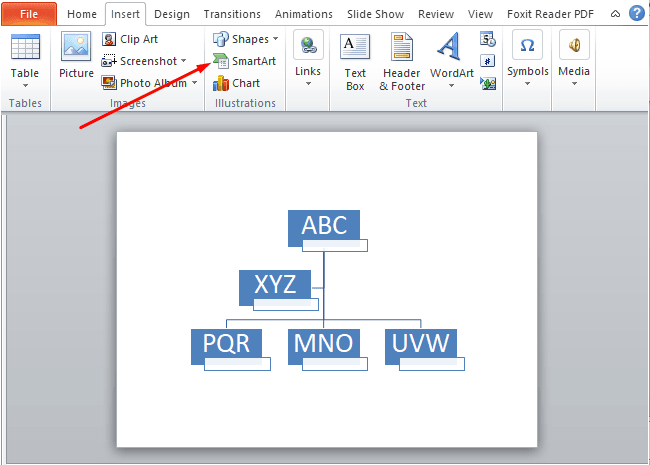Image resolution: width=650 pixels, height=465 pixels.
Task: Click the title field under MNO
Action: [335, 364]
